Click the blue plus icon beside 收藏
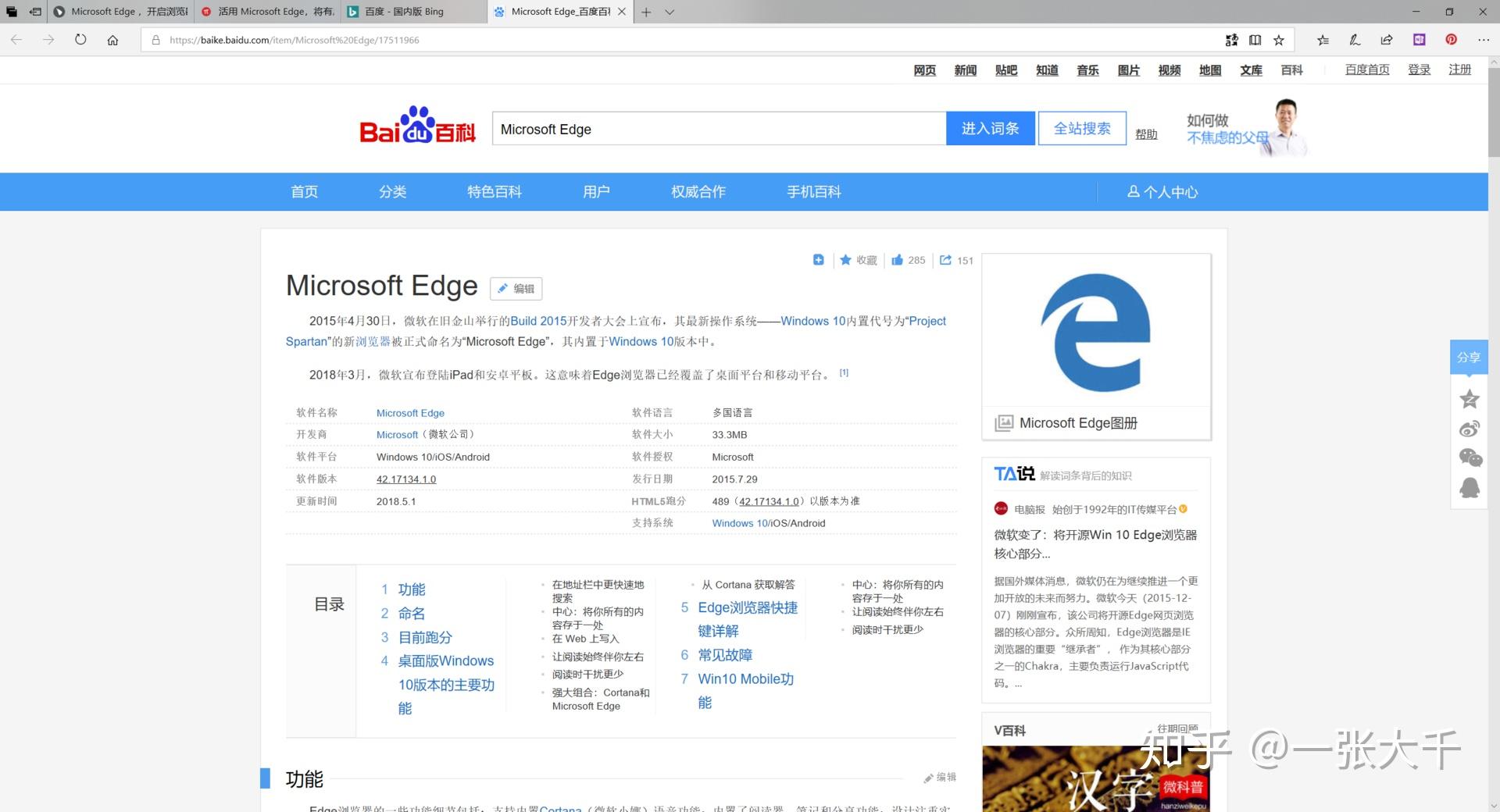Image resolution: width=1500 pixels, height=812 pixels. tap(818, 260)
